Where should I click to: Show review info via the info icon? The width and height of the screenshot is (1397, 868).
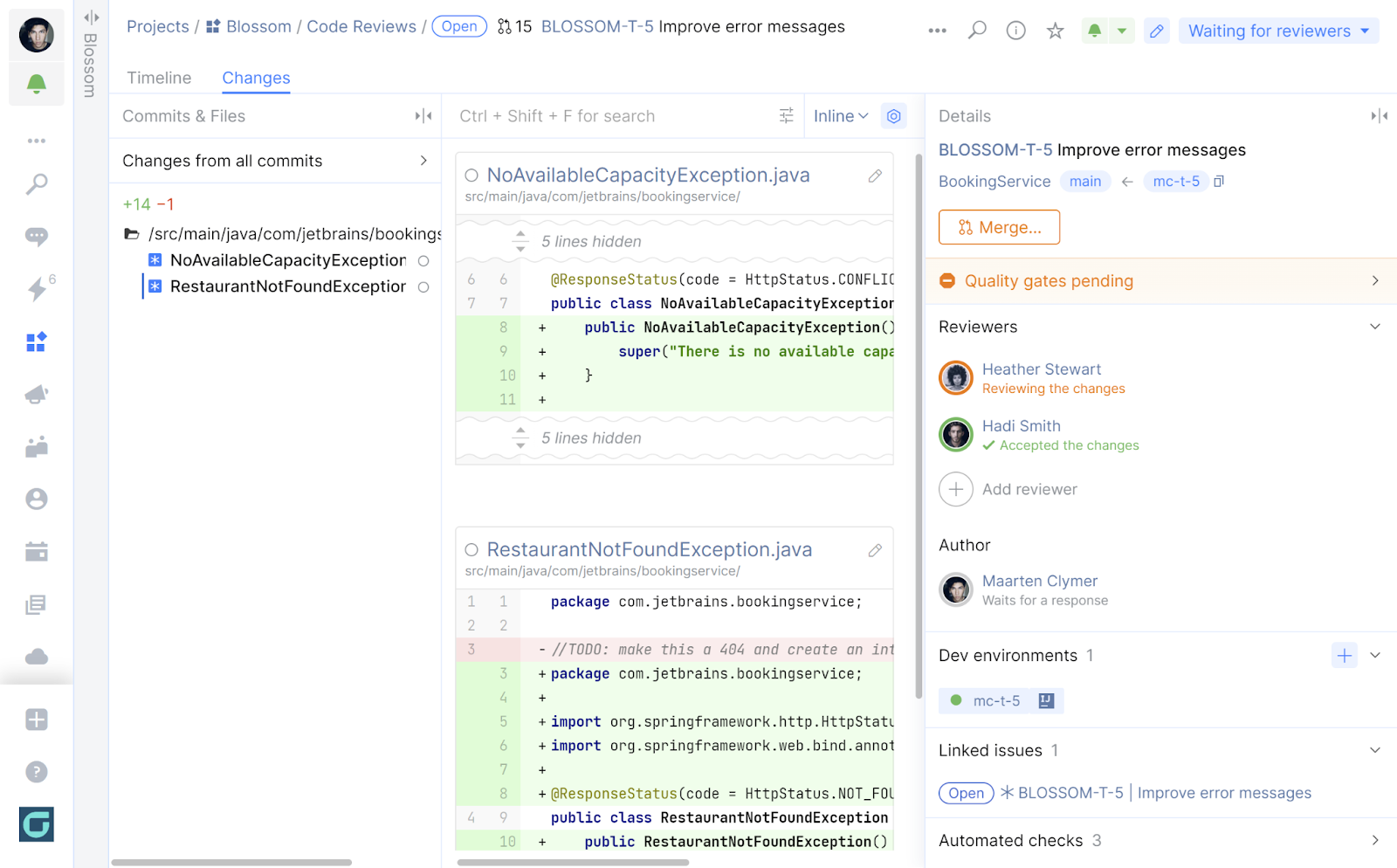(x=1016, y=31)
